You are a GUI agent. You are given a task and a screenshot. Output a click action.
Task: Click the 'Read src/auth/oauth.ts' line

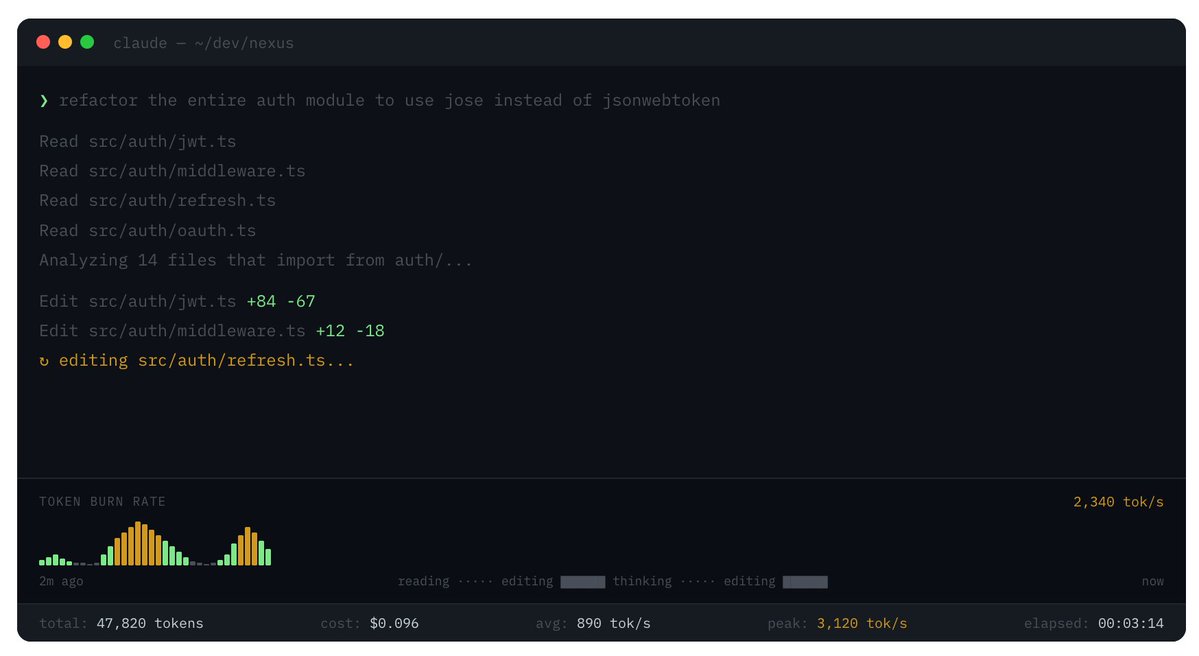pos(148,230)
